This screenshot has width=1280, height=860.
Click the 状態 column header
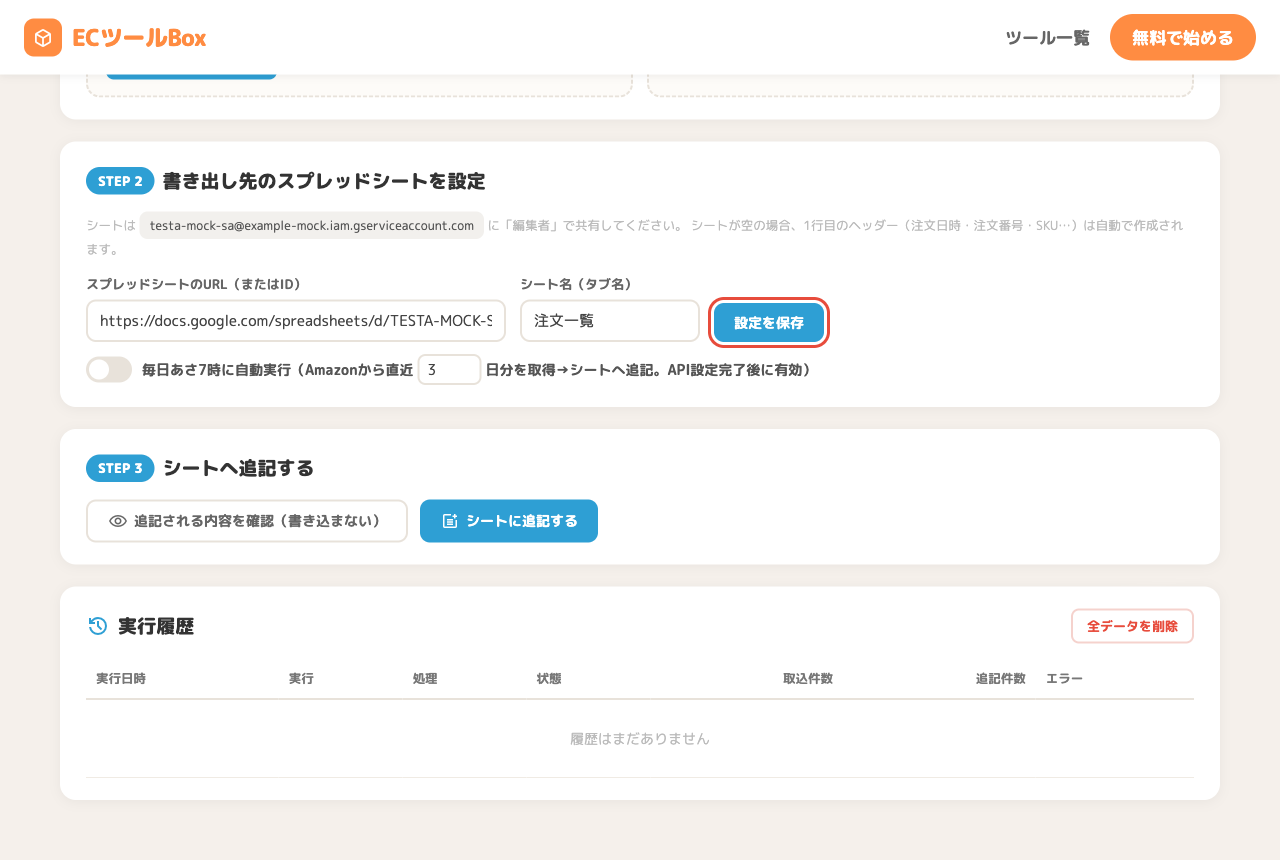(x=549, y=679)
